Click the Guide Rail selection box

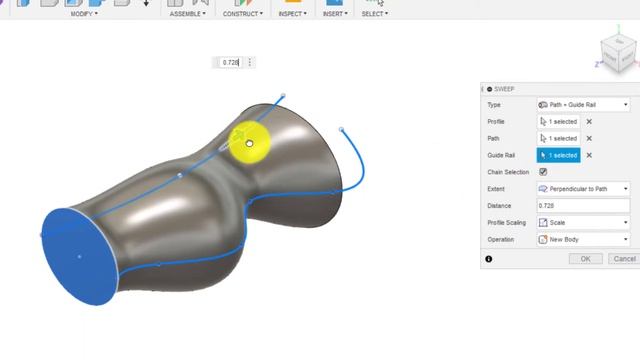(x=558, y=155)
